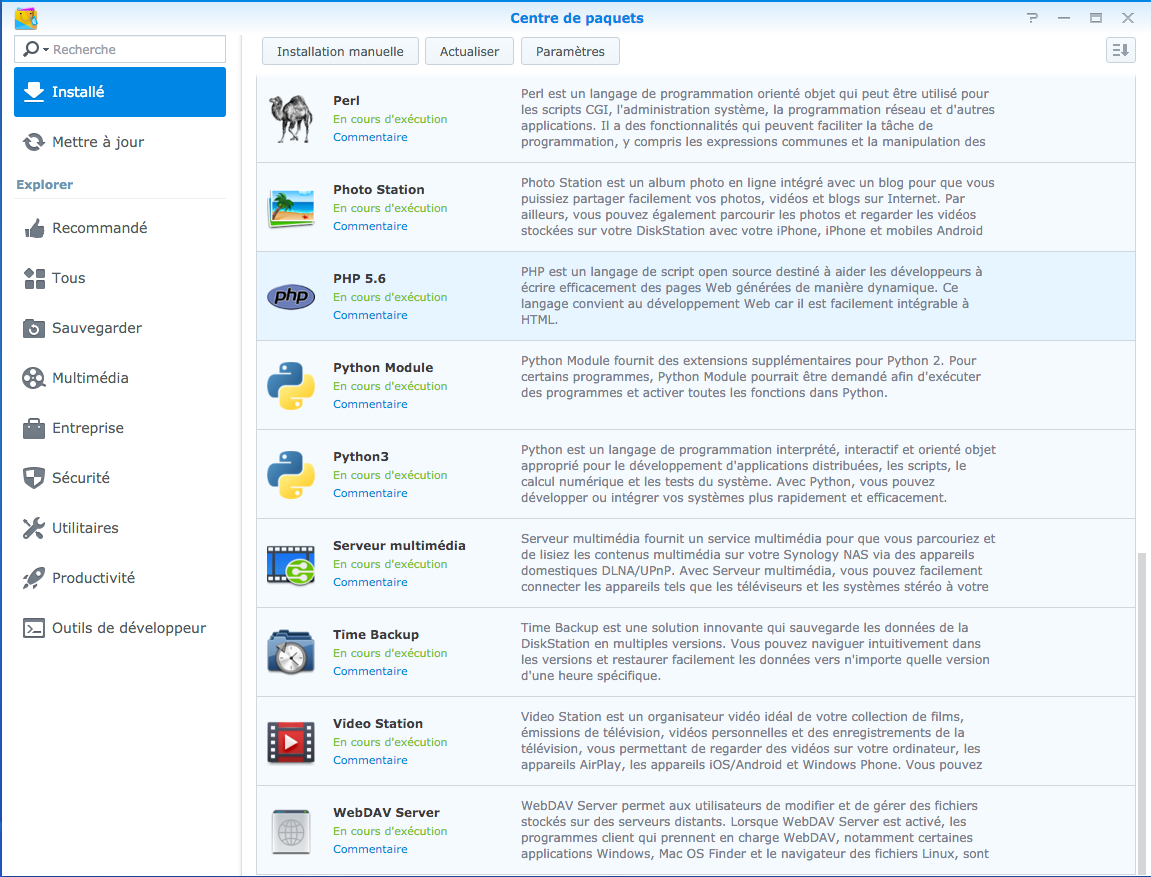Click the Installation manuelle button
The height and width of the screenshot is (877, 1151).
[340, 51]
